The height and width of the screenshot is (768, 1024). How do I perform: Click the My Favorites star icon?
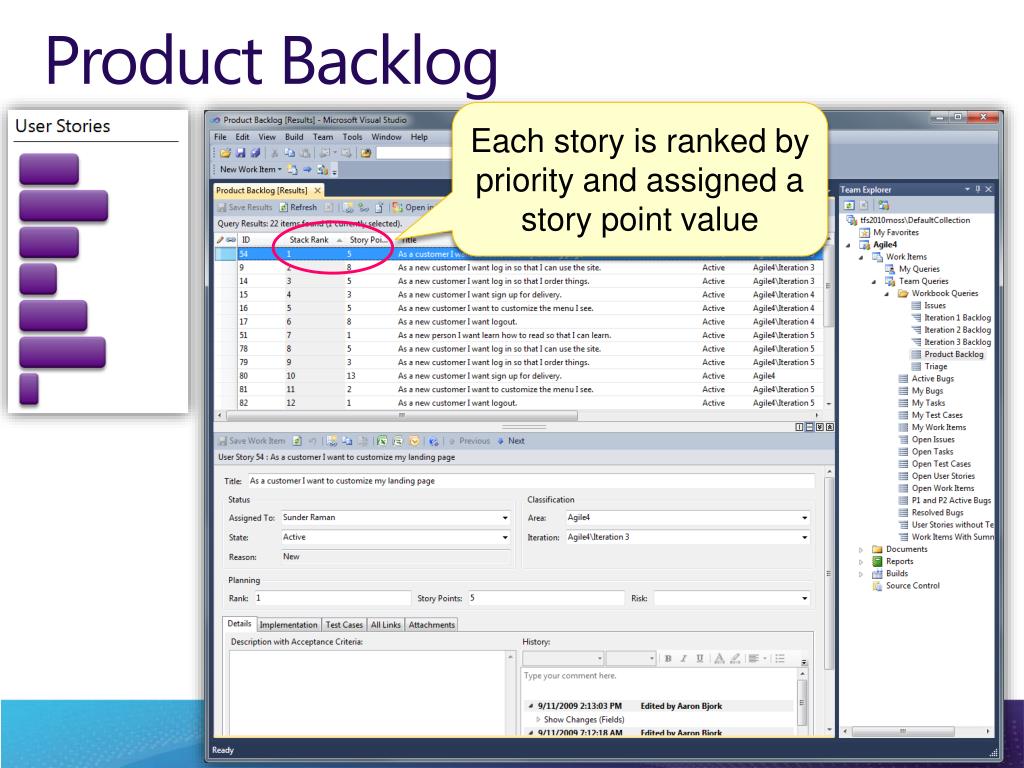click(x=864, y=232)
